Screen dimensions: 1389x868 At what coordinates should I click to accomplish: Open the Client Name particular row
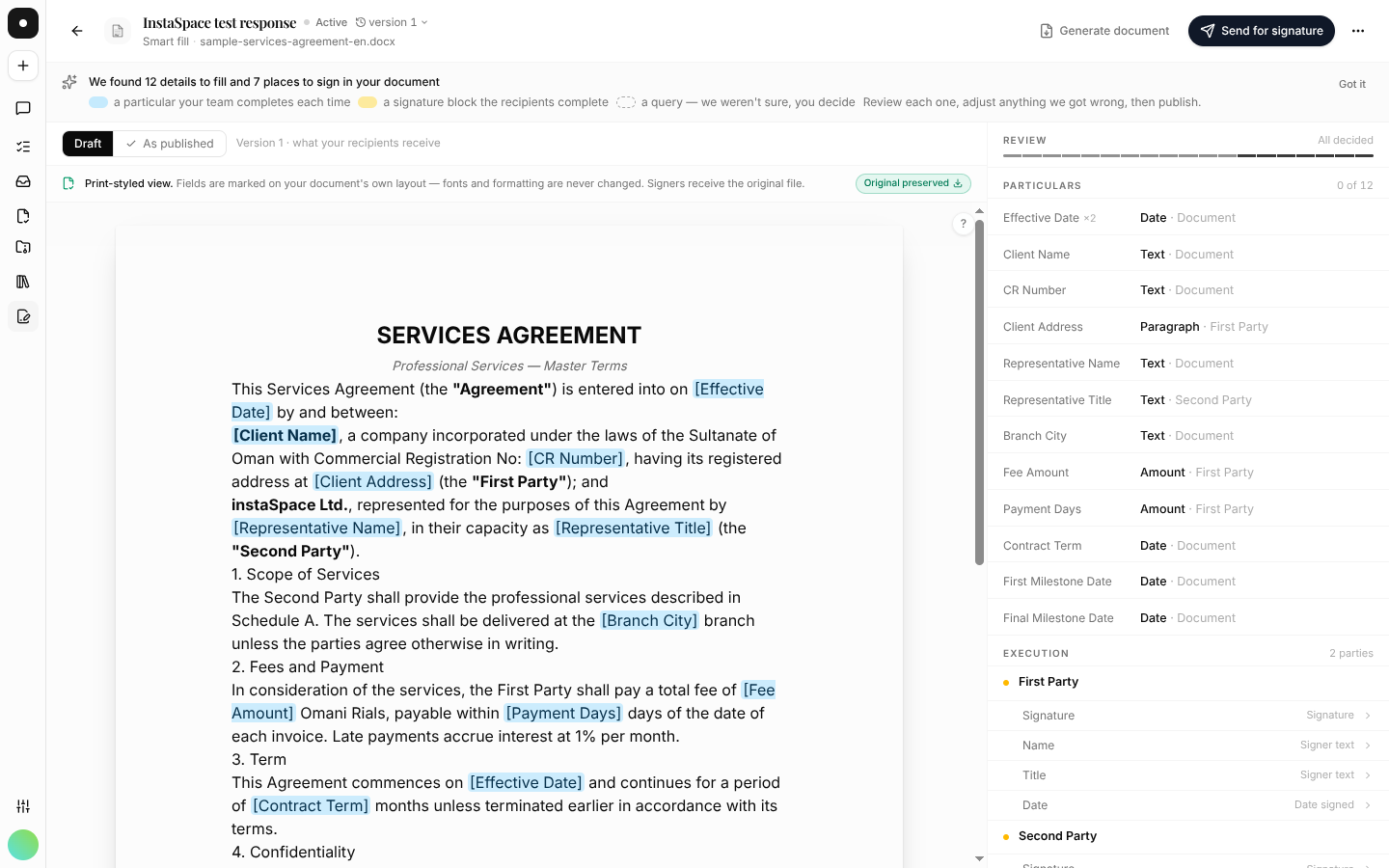tap(1188, 255)
